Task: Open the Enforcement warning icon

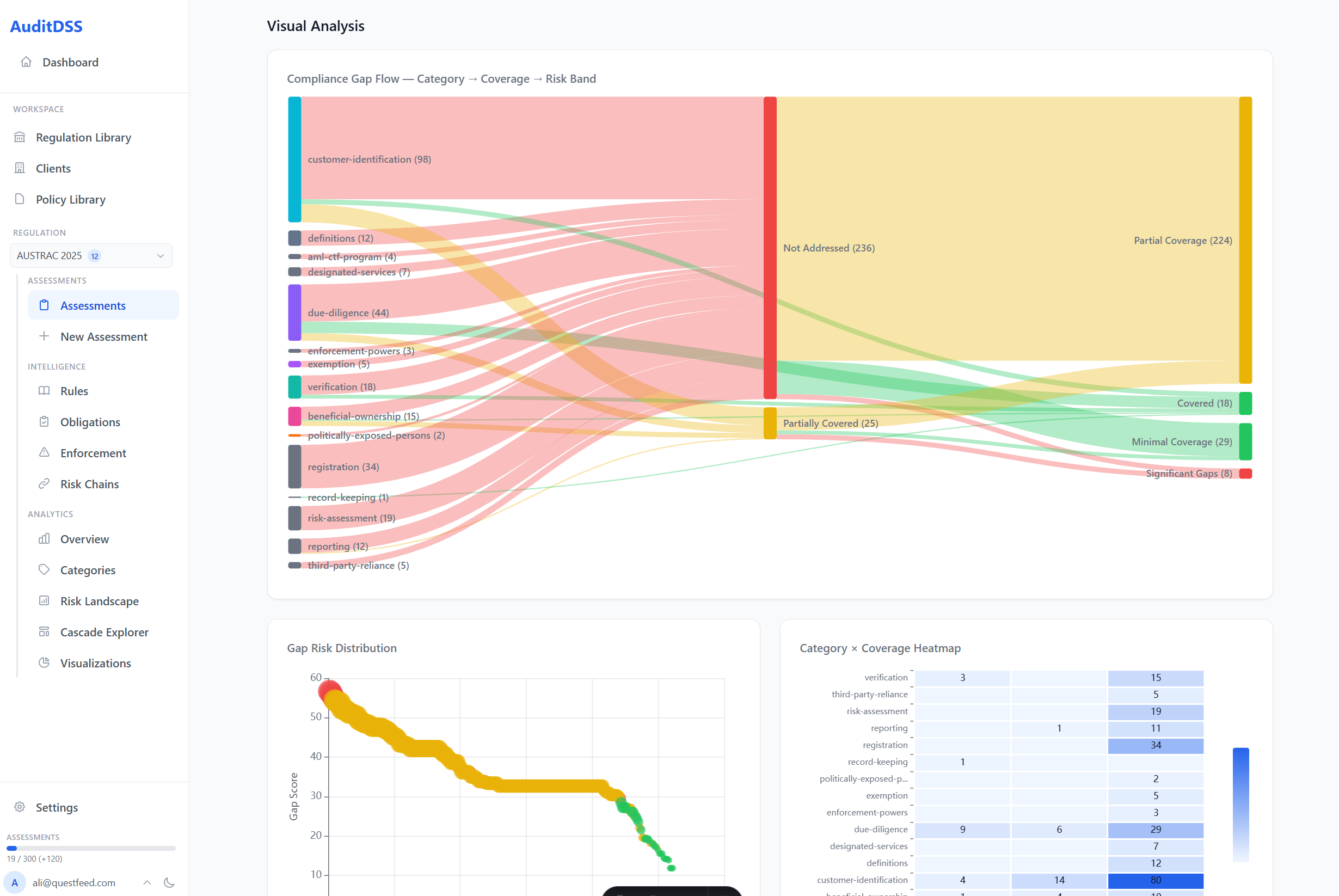Action: click(x=45, y=452)
